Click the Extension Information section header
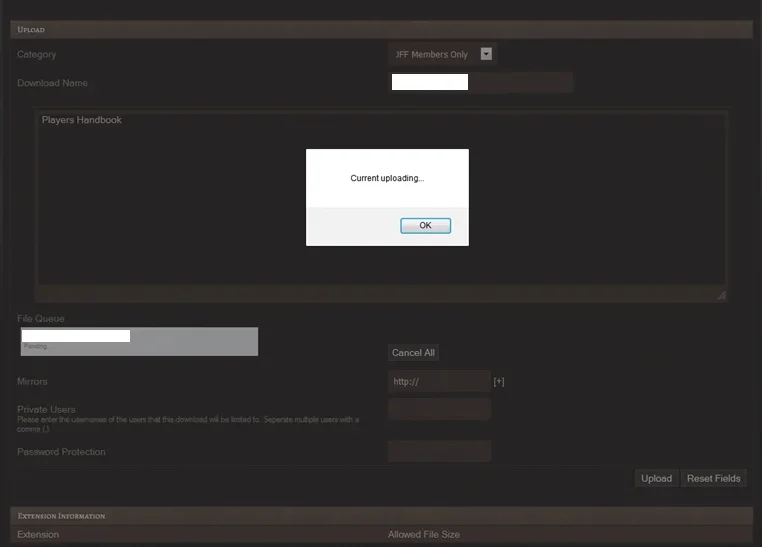The width and height of the screenshot is (762, 547). [62, 516]
